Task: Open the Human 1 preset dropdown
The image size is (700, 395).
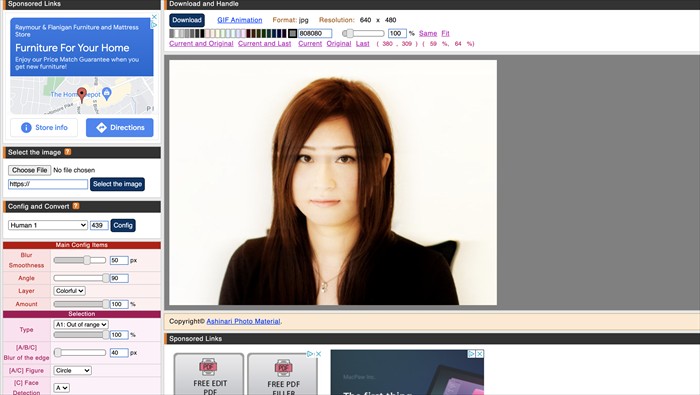Action: pyautogui.click(x=48, y=225)
